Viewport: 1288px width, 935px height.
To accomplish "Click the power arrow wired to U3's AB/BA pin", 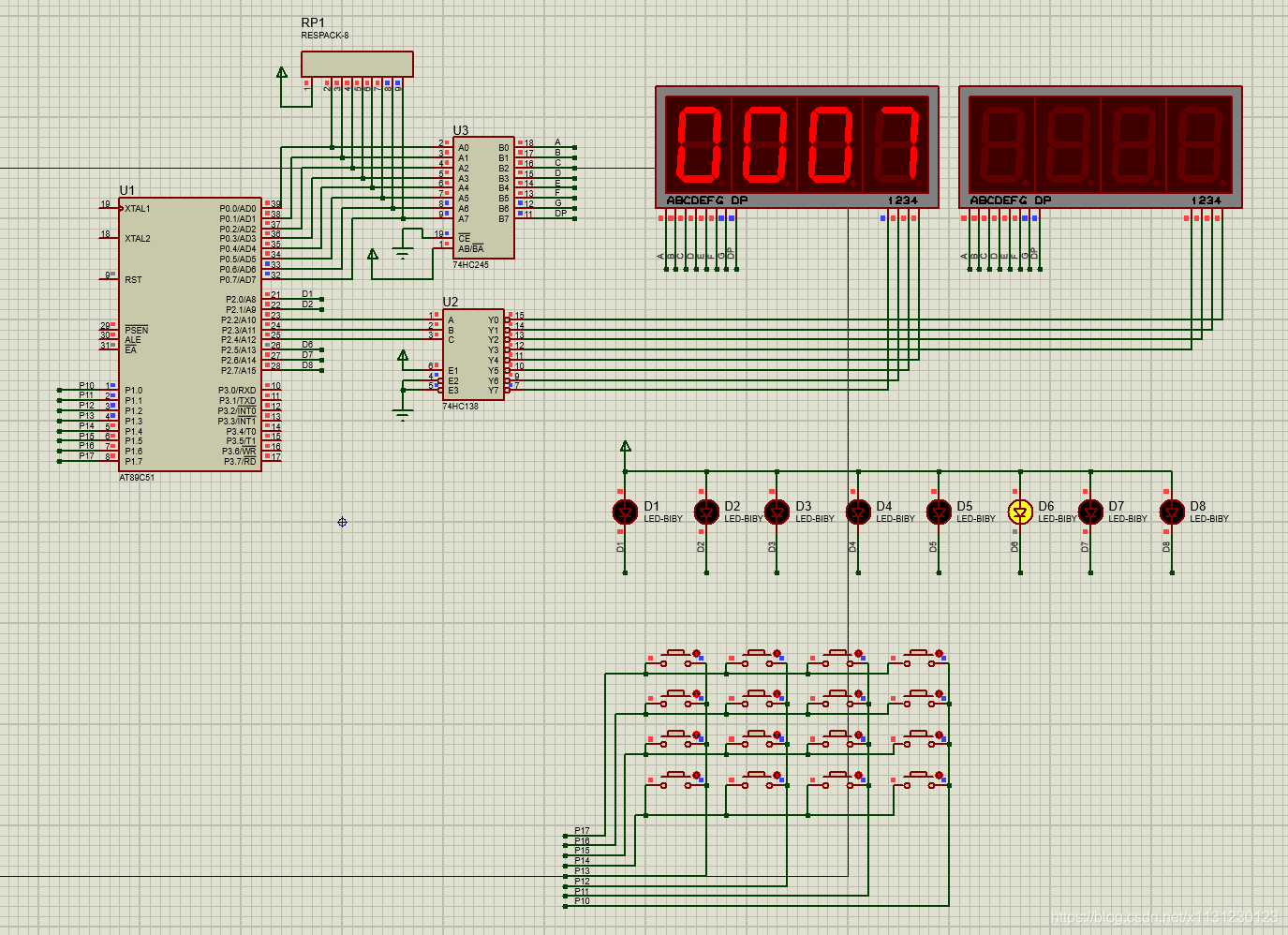I will 373,254.
